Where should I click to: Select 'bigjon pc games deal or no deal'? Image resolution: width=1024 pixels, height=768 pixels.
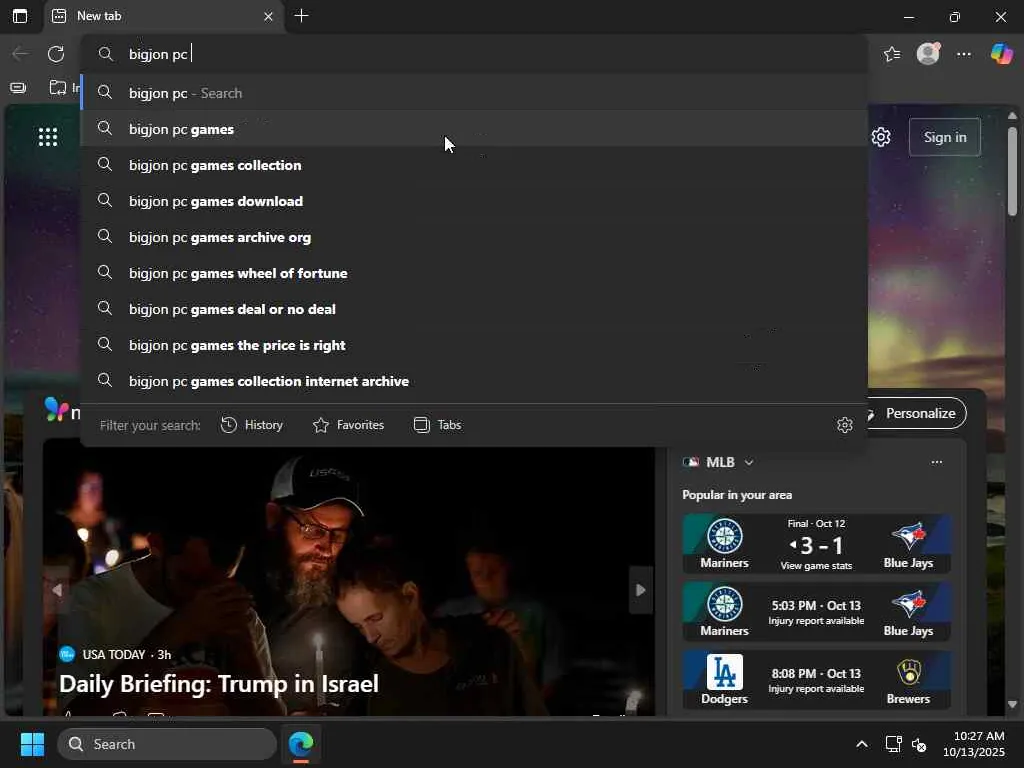point(474,308)
